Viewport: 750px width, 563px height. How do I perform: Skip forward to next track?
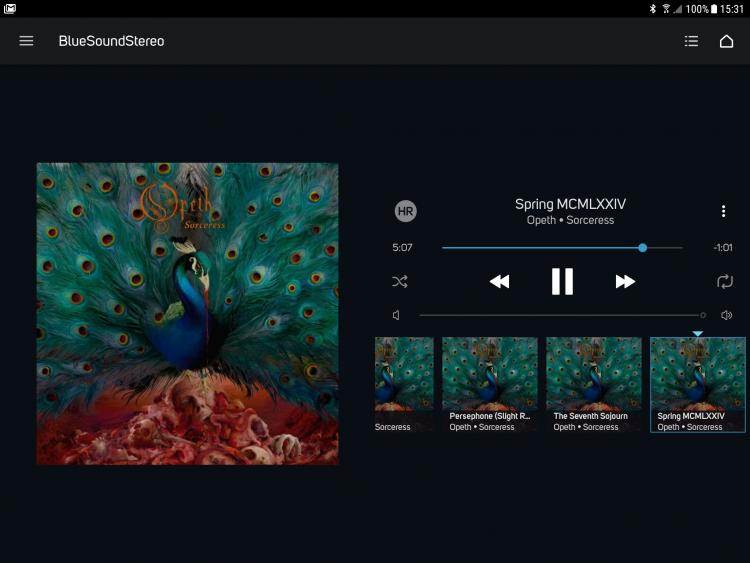tap(625, 281)
